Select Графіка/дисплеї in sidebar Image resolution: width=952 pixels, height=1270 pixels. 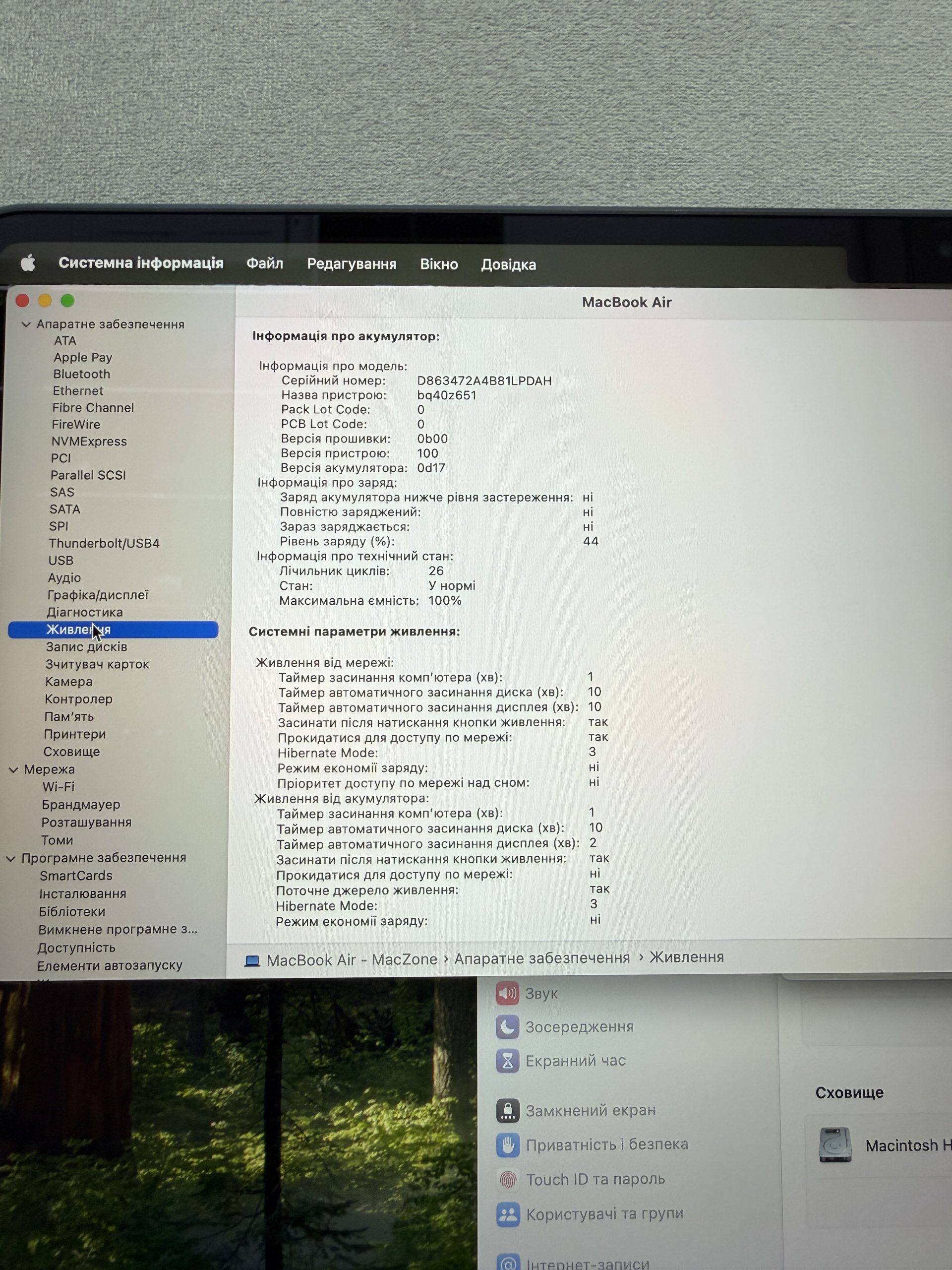click(x=98, y=595)
